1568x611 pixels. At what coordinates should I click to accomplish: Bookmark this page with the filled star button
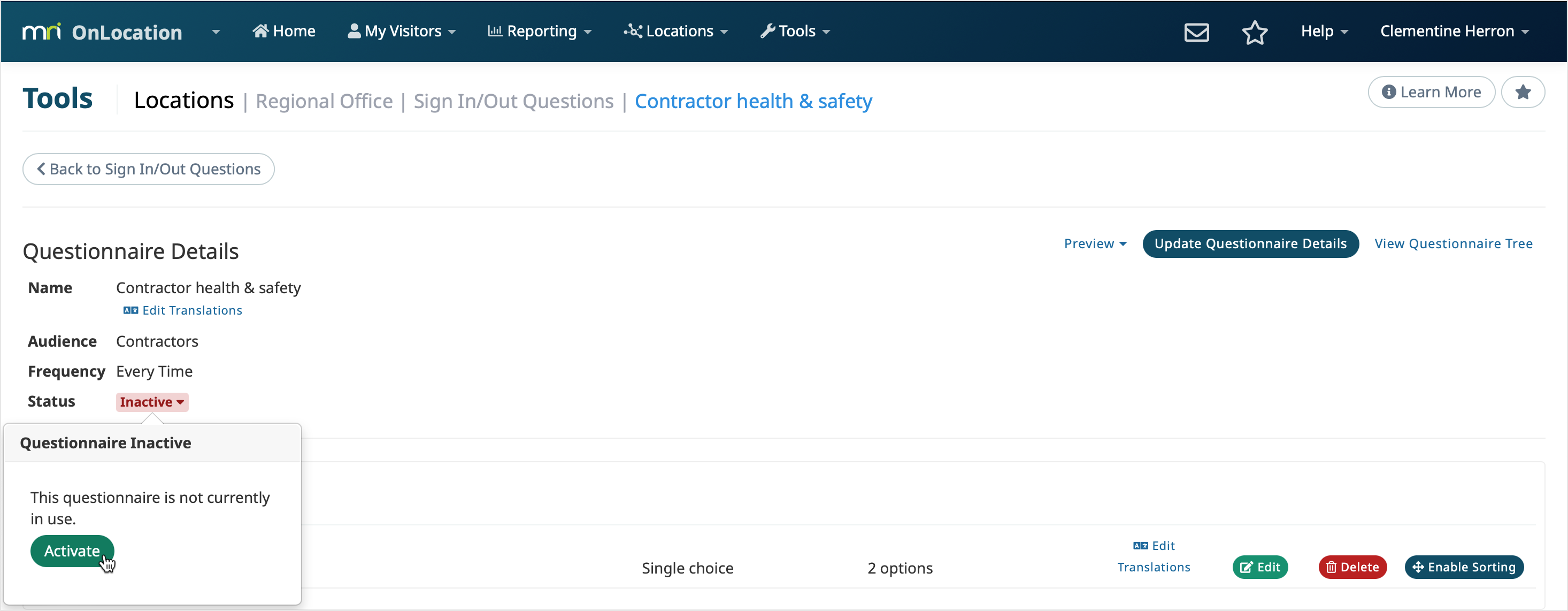click(x=1523, y=92)
